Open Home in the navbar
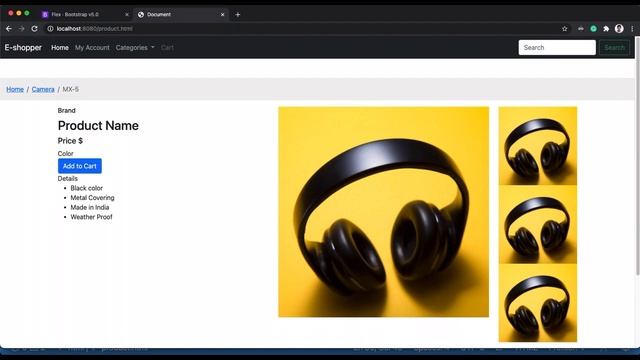 click(x=60, y=48)
